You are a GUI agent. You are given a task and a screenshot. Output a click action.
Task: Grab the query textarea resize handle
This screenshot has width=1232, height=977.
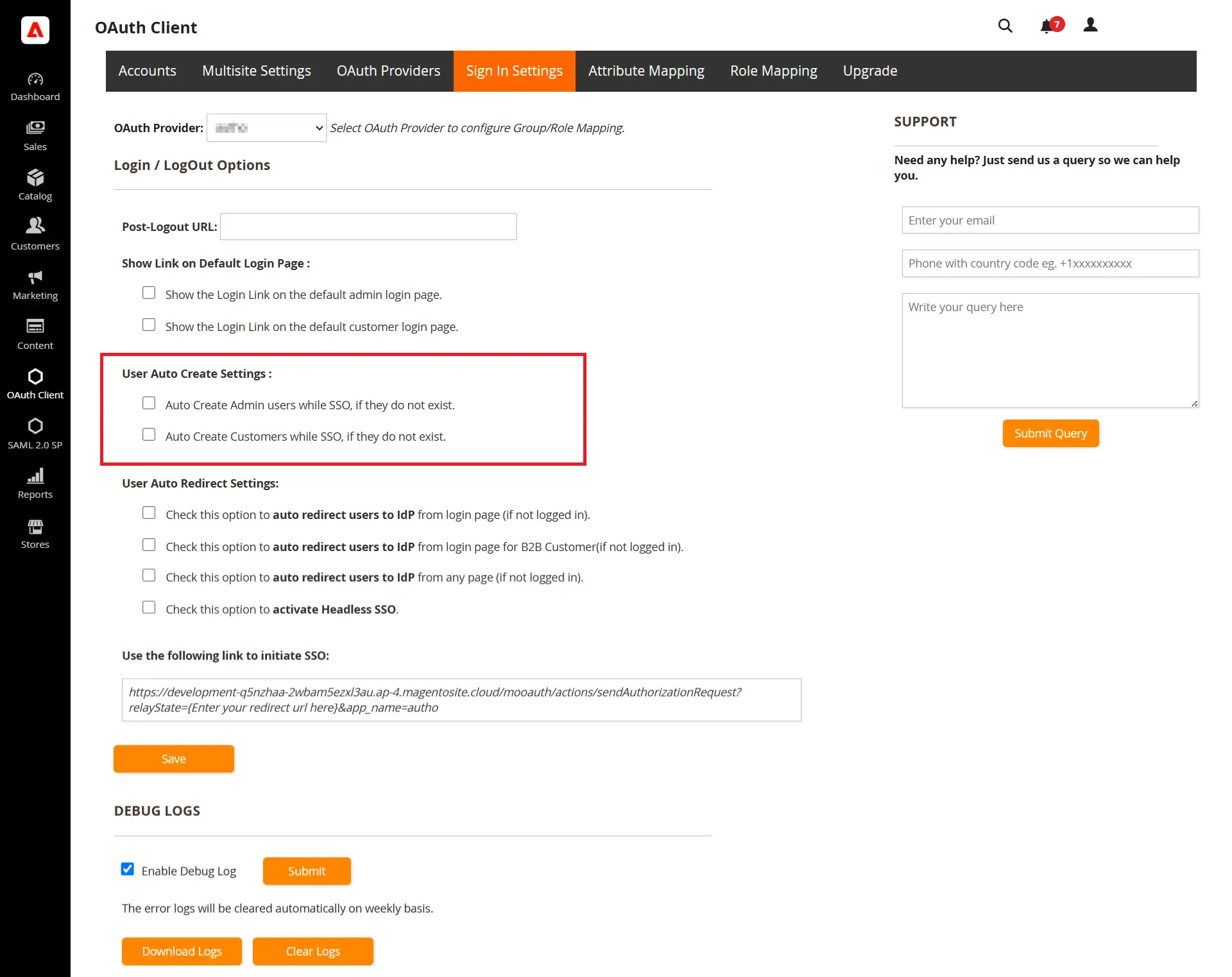click(1194, 403)
